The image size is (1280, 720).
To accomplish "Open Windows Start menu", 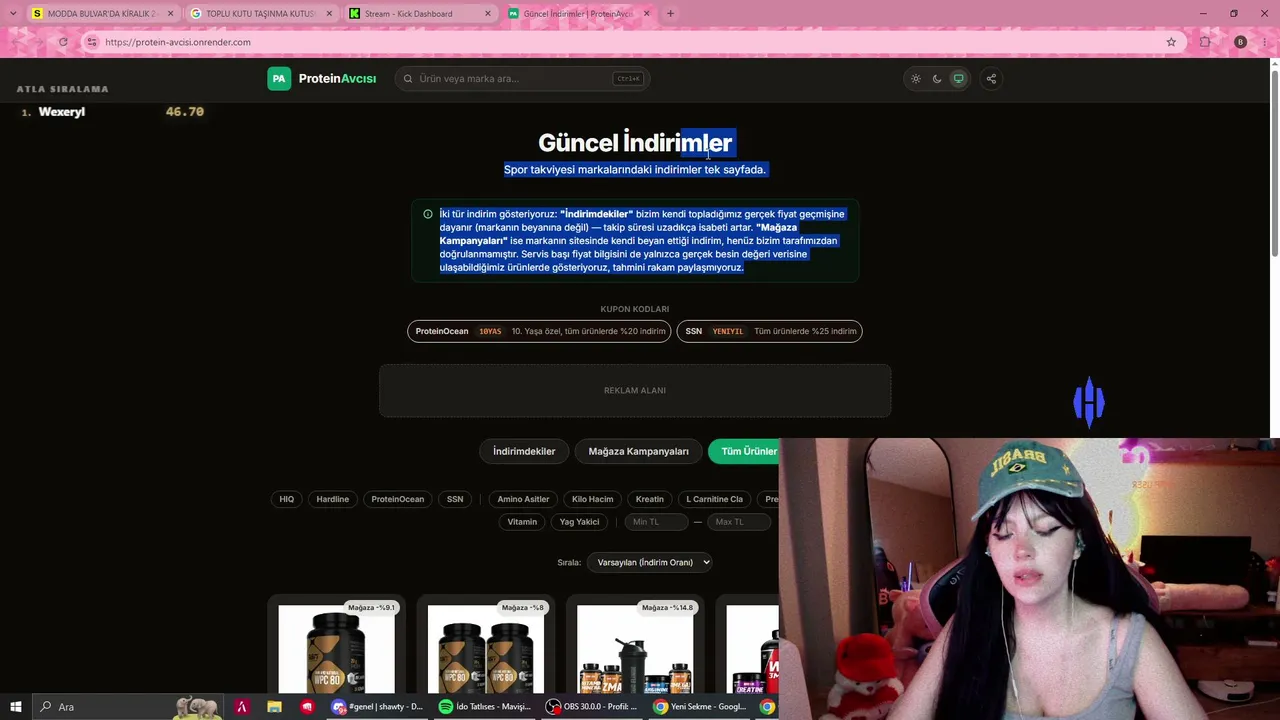I will [16, 707].
